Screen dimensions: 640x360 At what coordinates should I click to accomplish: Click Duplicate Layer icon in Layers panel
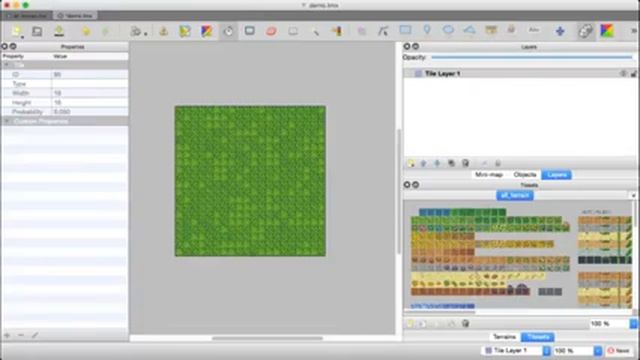click(x=451, y=163)
